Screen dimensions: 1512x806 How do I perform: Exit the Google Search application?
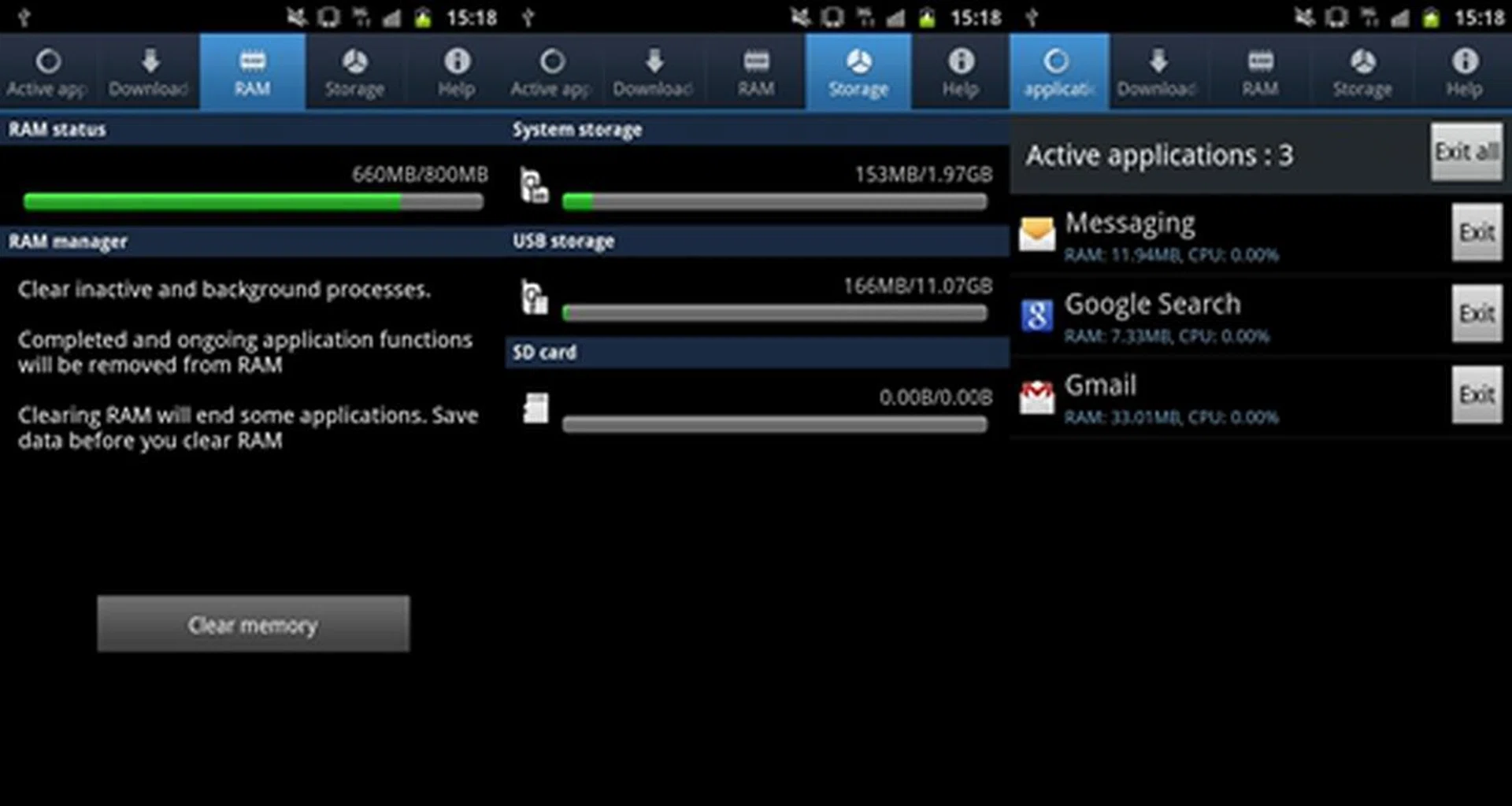(1477, 314)
